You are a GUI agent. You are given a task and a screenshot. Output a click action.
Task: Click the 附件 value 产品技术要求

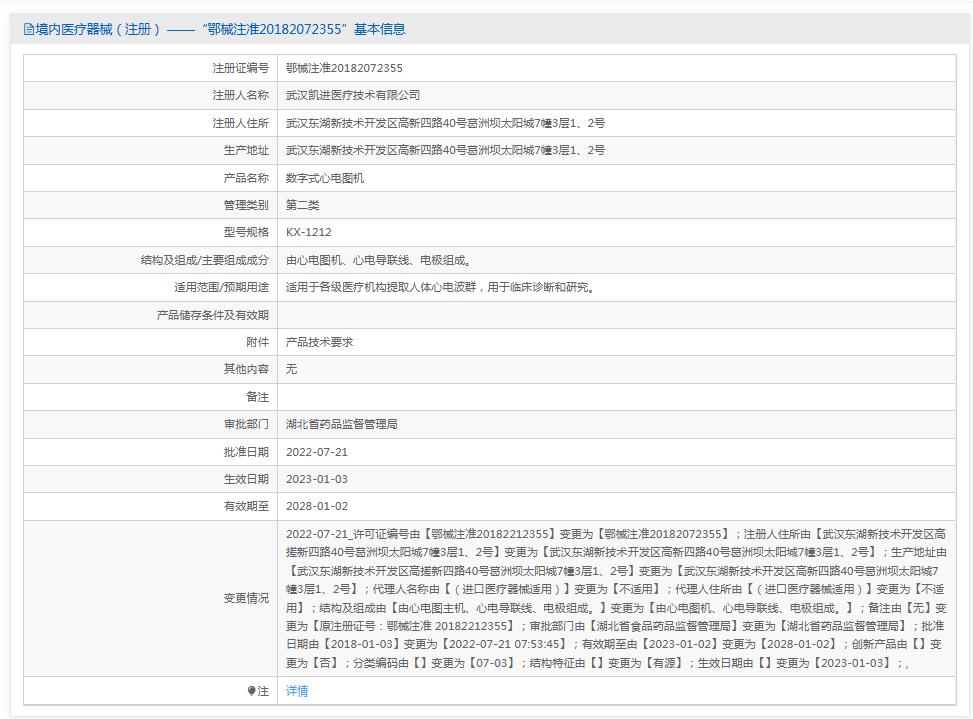[x=319, y=342]
